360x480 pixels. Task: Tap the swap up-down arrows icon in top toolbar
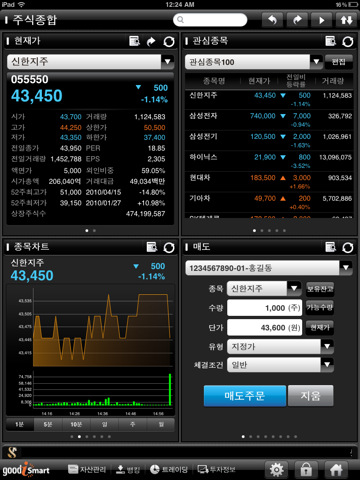pos(346,20)
